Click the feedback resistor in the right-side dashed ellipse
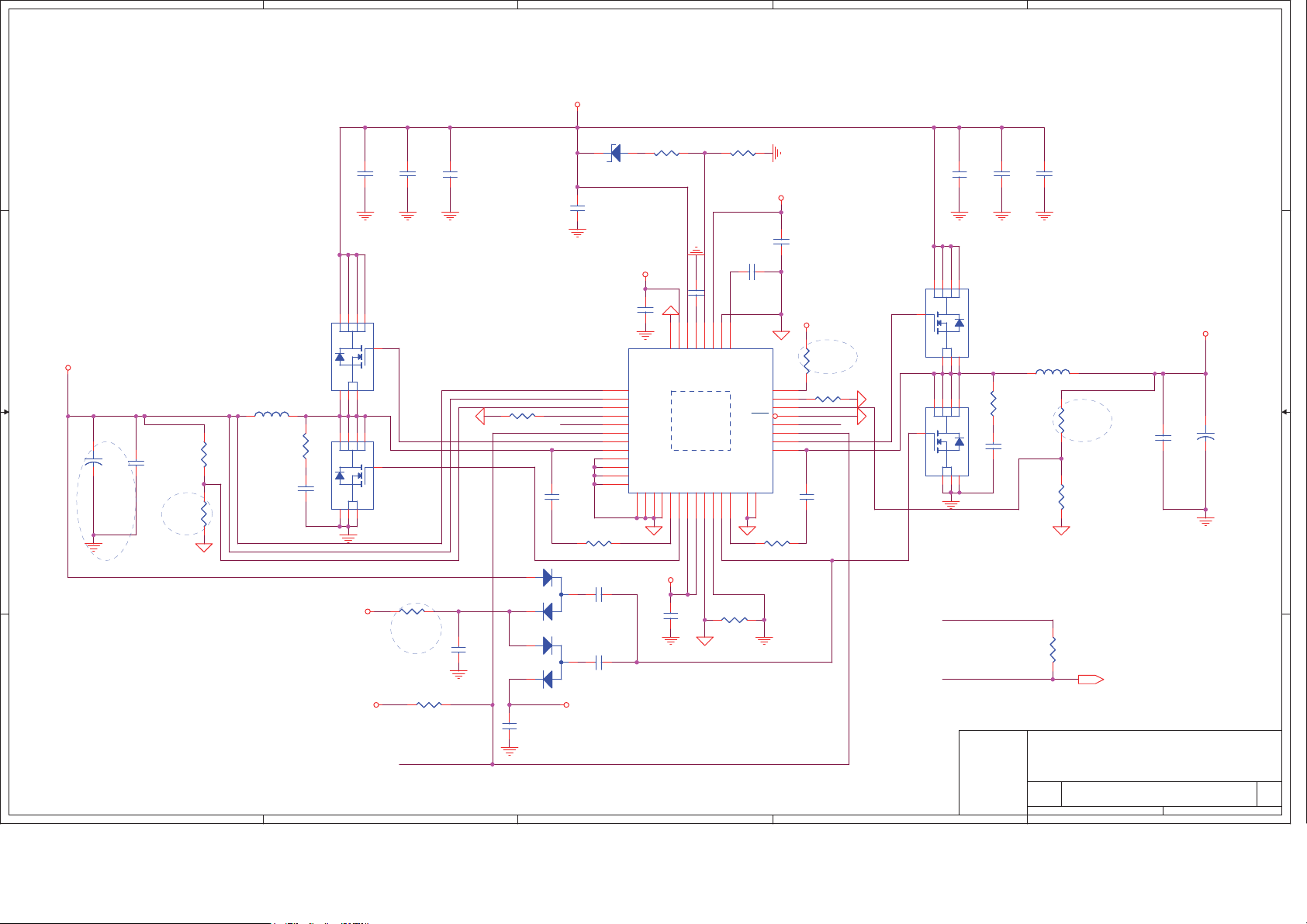Viewport: 1307px width, 924px height. pos(1061,420)
